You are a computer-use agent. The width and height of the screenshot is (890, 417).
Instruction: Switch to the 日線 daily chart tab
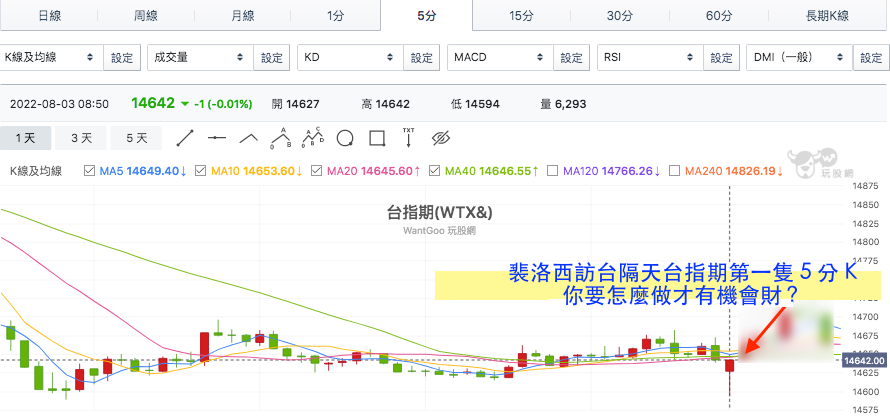[x=49, y=16]
